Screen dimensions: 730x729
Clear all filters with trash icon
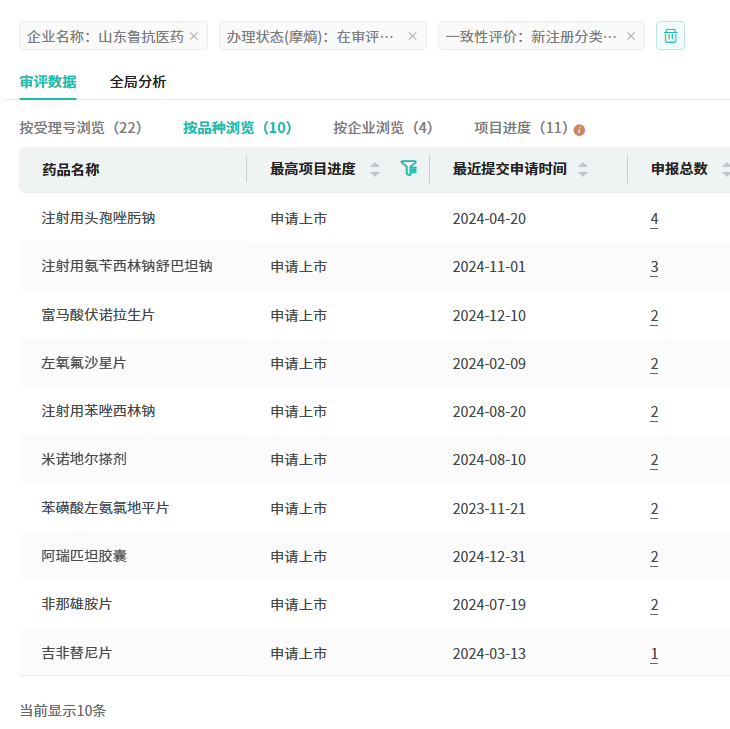pyautogui.click(x=670, y=36)
